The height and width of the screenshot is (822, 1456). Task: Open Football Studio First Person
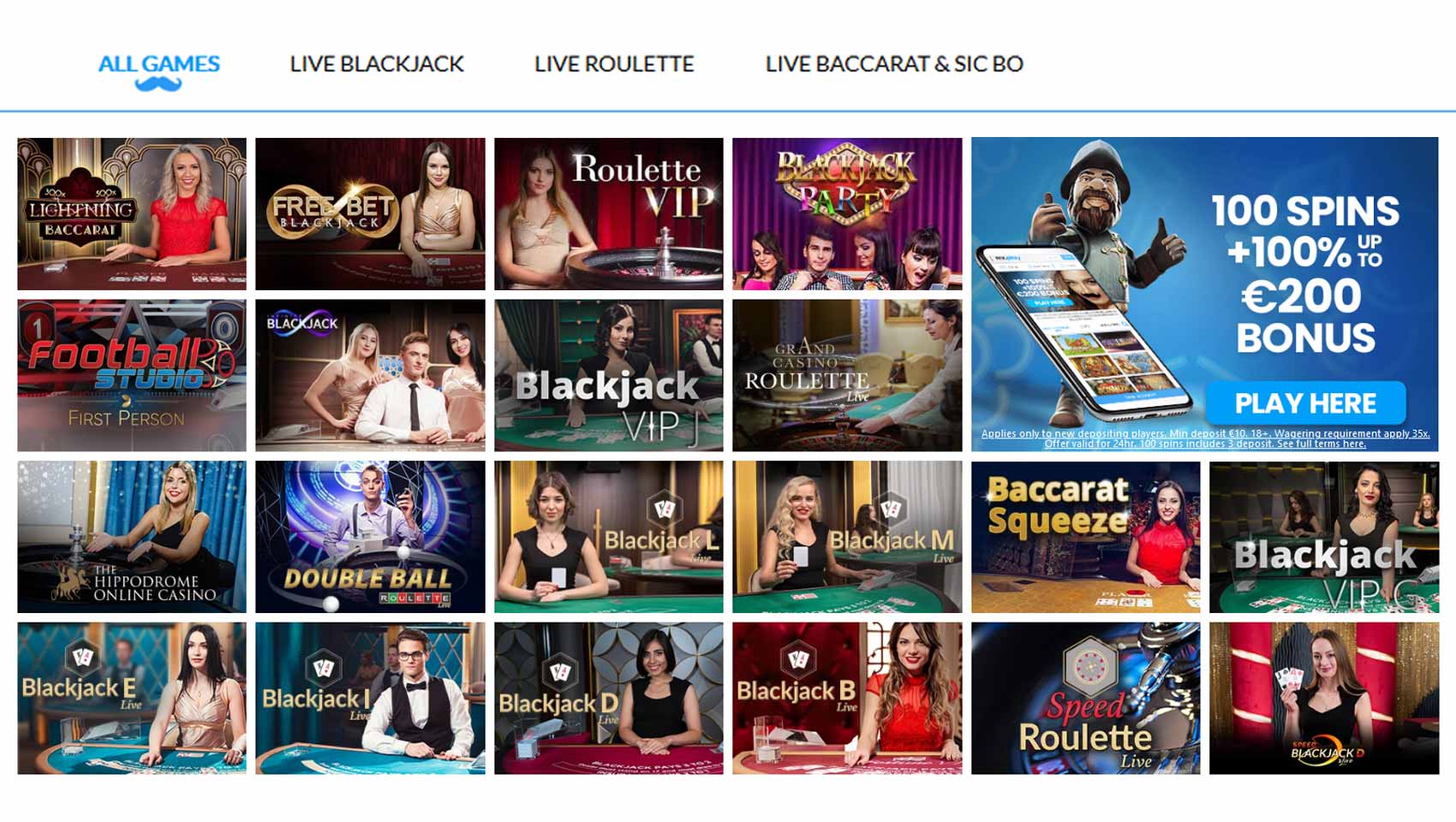click(132, 375)
